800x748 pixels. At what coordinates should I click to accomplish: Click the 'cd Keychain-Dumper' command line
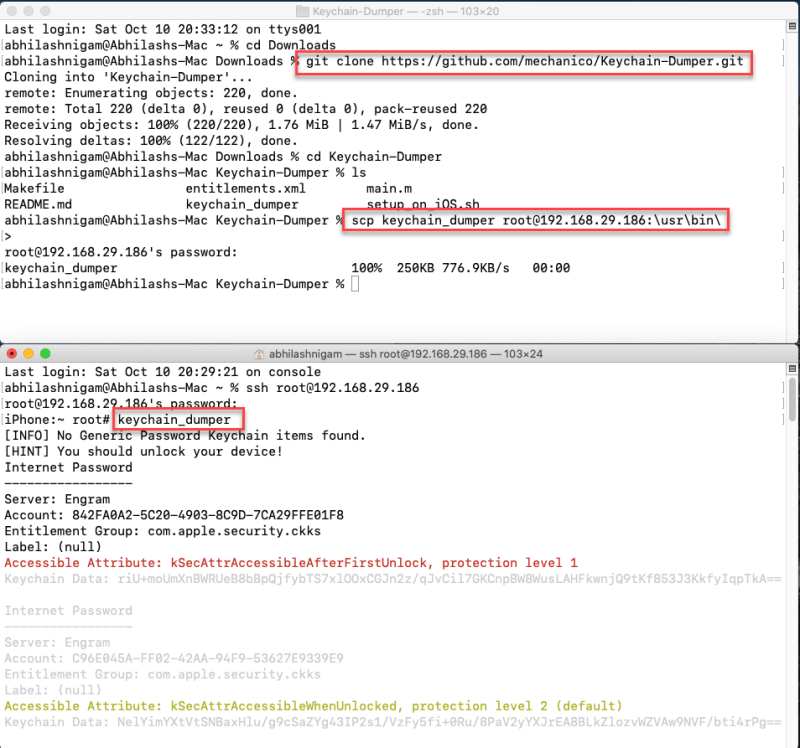(223, 157)
